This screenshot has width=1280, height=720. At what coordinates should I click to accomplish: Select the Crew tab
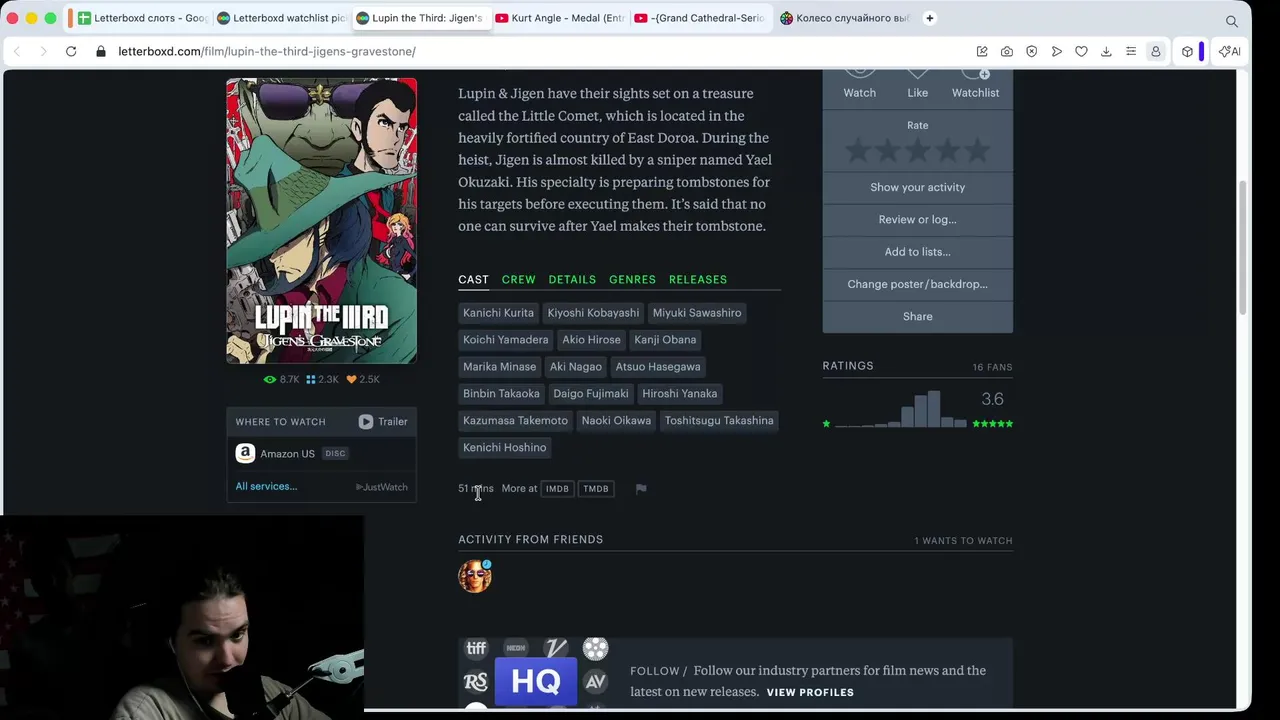point(518,280)
